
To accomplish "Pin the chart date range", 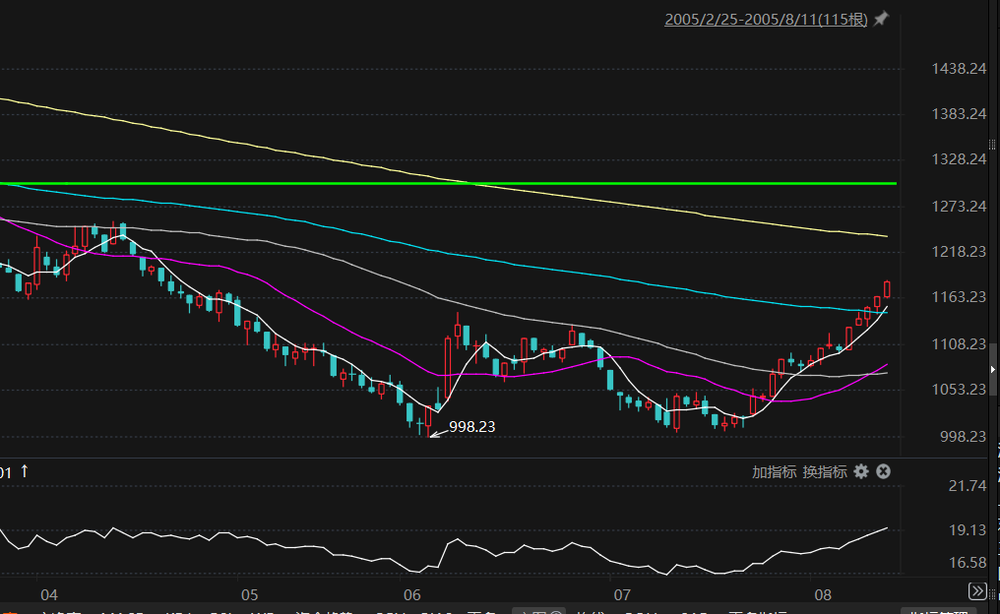I will [x=881, y=19].
